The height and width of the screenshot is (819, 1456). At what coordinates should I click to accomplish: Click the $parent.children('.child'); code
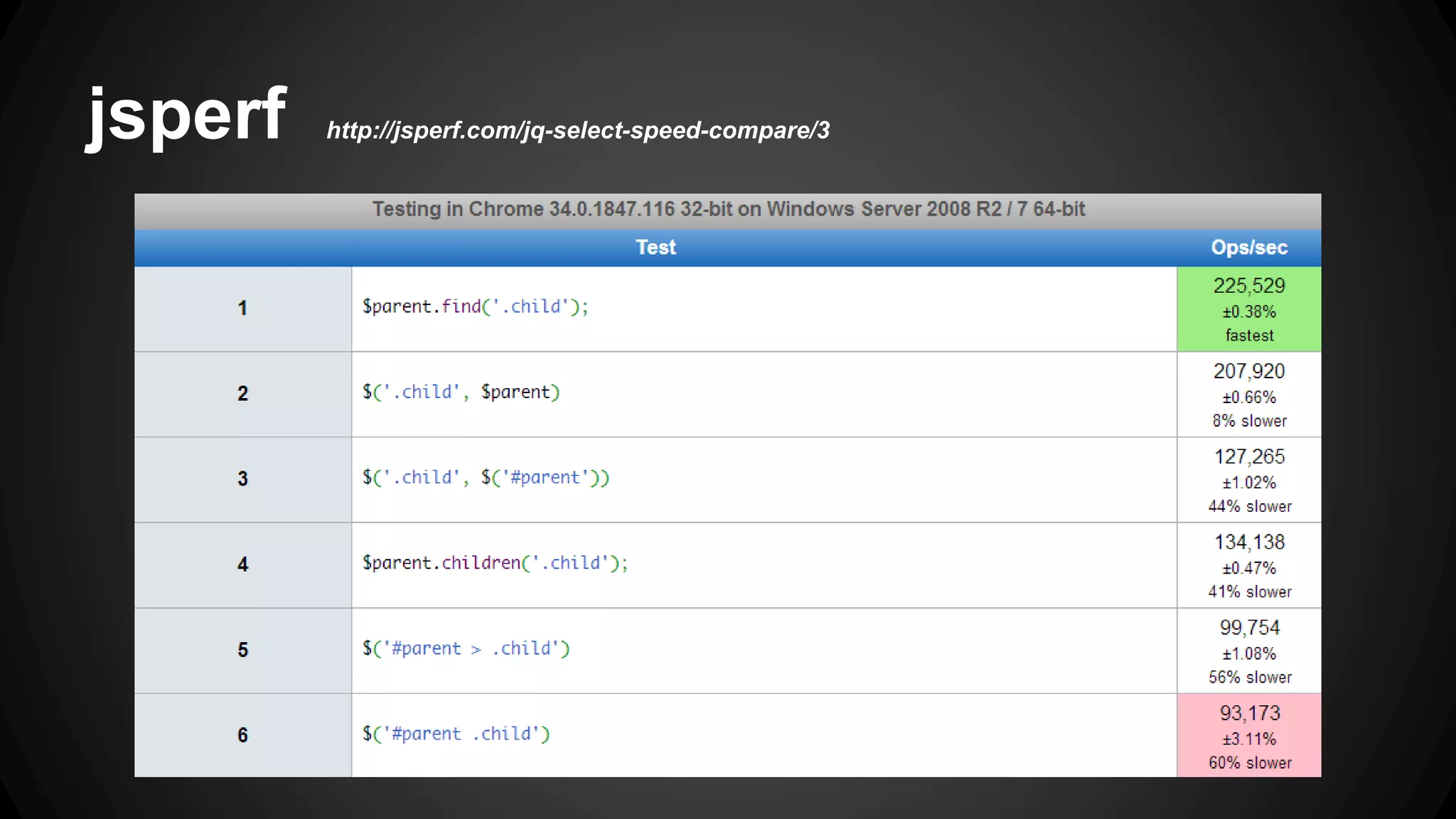[496, 563]
